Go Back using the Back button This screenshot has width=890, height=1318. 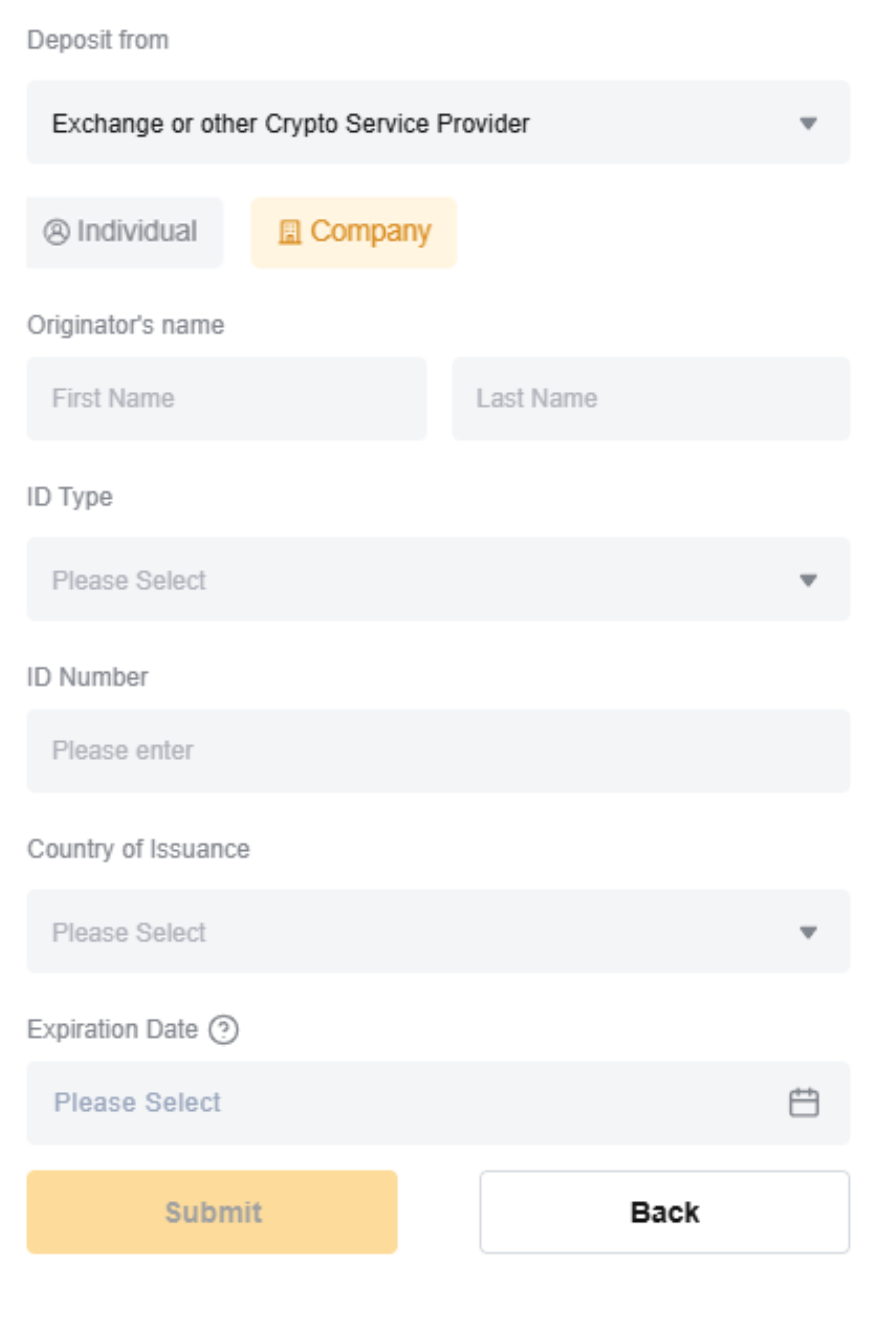pos(665,1212)
